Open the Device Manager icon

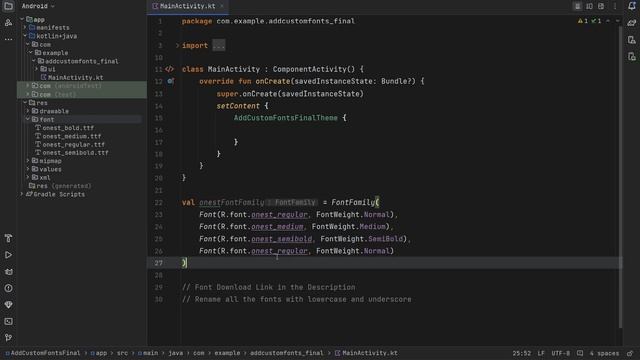point(632,40)
